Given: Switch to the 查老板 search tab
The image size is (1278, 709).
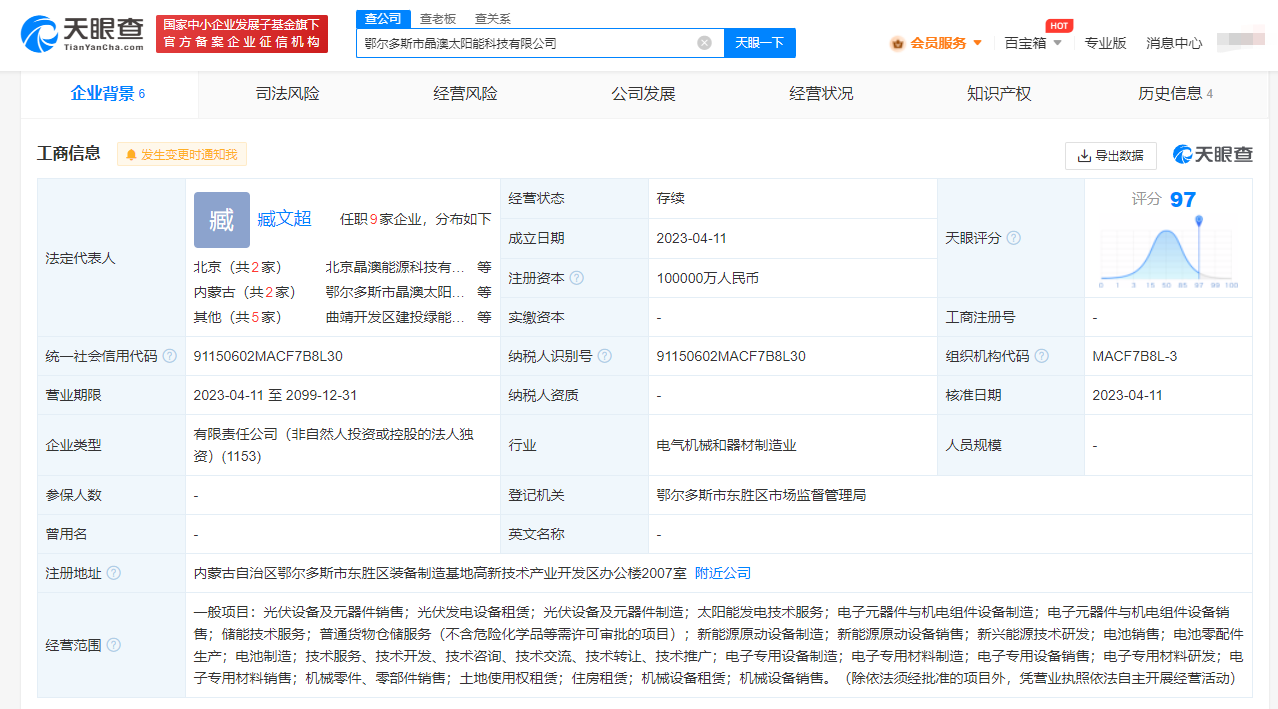Looking at the screenshot, I should [438, 18].
